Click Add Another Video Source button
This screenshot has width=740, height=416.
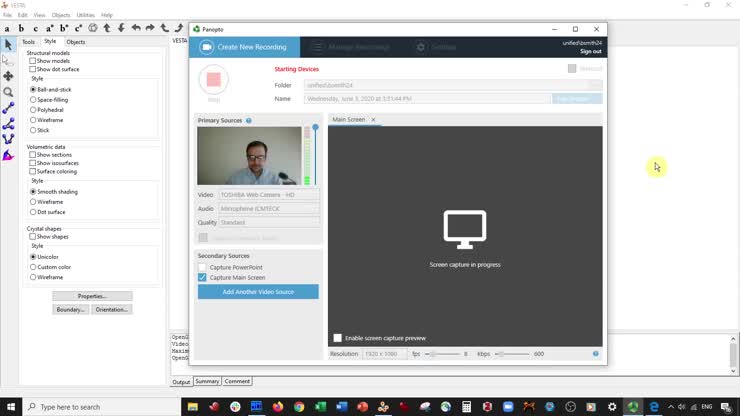click(x=258, y=292)
